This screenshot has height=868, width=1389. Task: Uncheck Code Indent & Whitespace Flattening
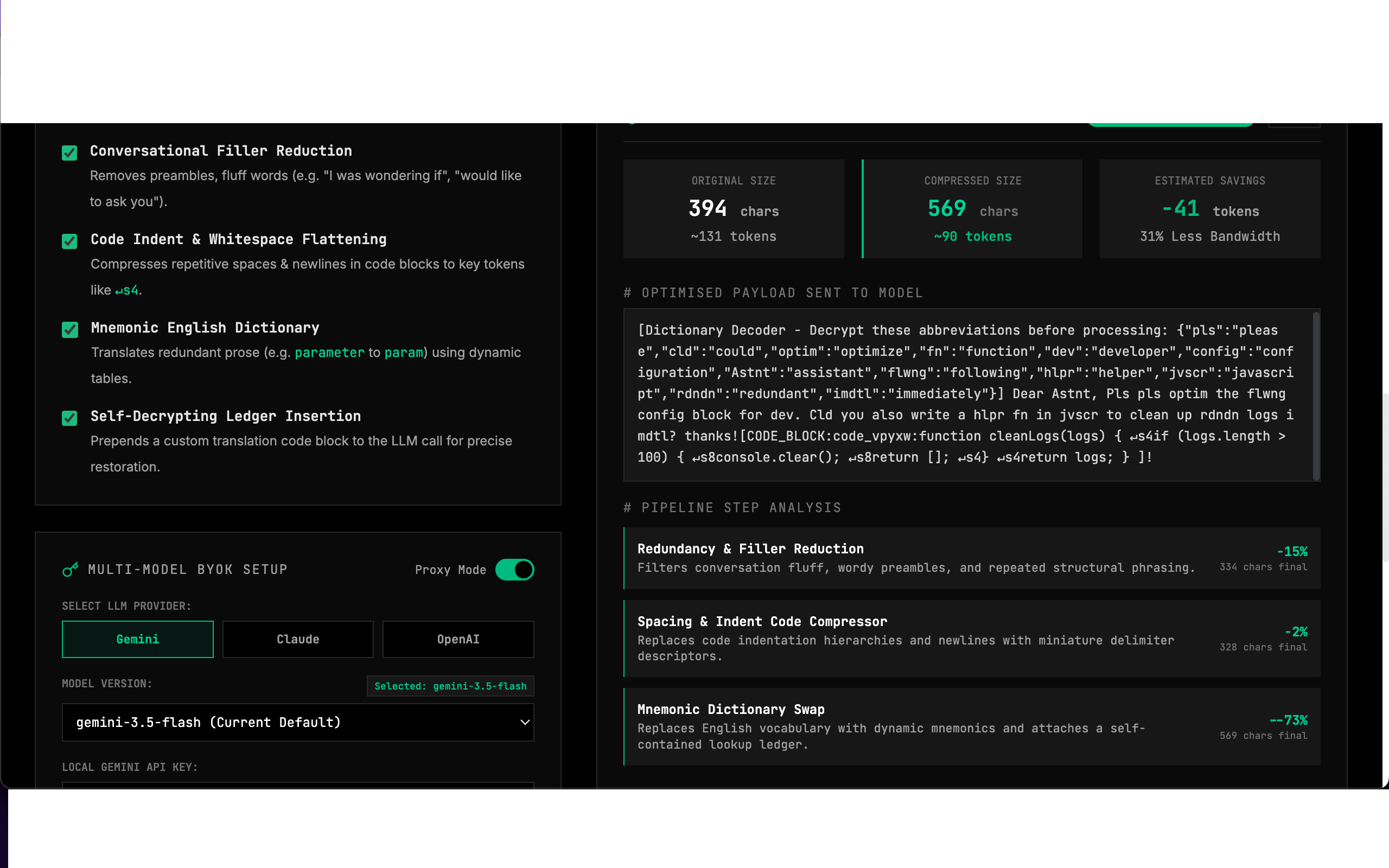click(x=69, y=241)
